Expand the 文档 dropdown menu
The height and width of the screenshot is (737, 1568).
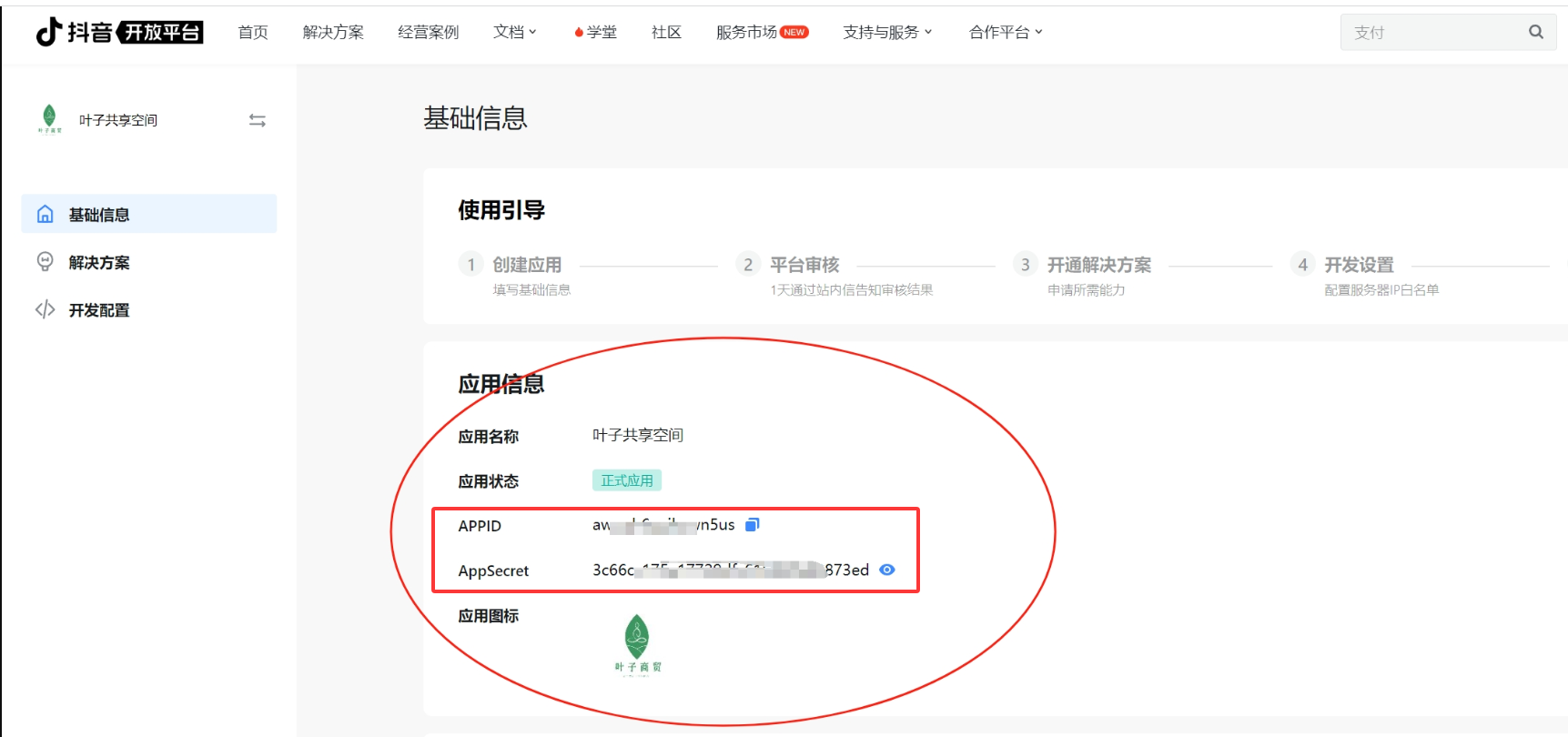(515, 32)
